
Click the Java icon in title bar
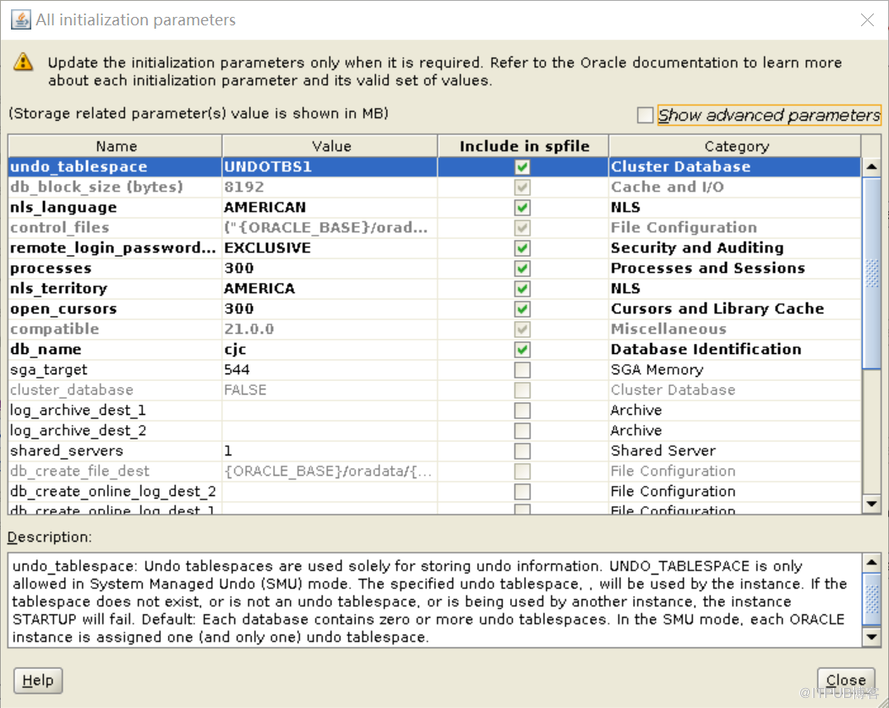point(20,19)
